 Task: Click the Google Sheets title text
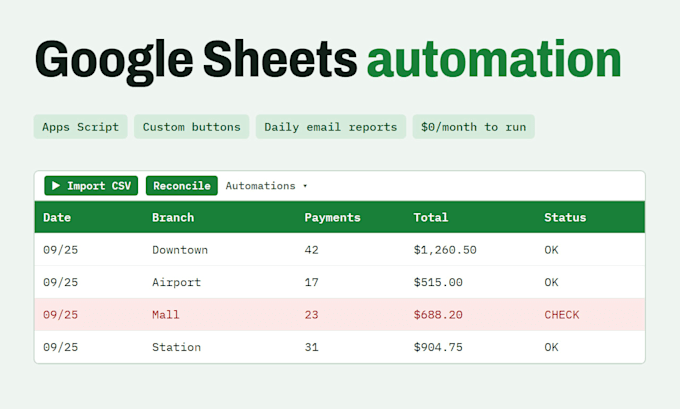coord(196,62)
